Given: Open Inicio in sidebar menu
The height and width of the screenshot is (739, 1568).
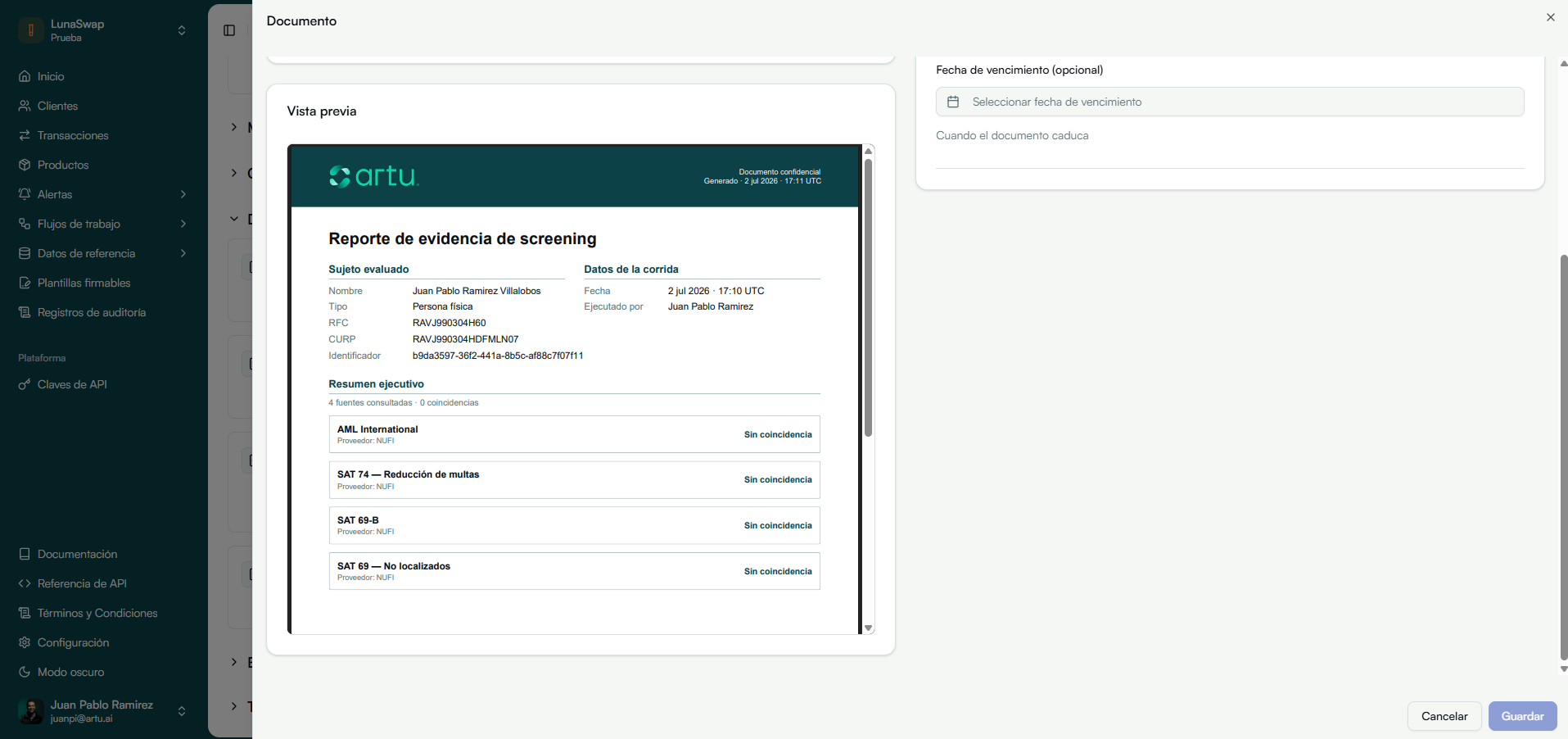Looking at the screenshot, I should pyautogui.click(x=103, y=76).
